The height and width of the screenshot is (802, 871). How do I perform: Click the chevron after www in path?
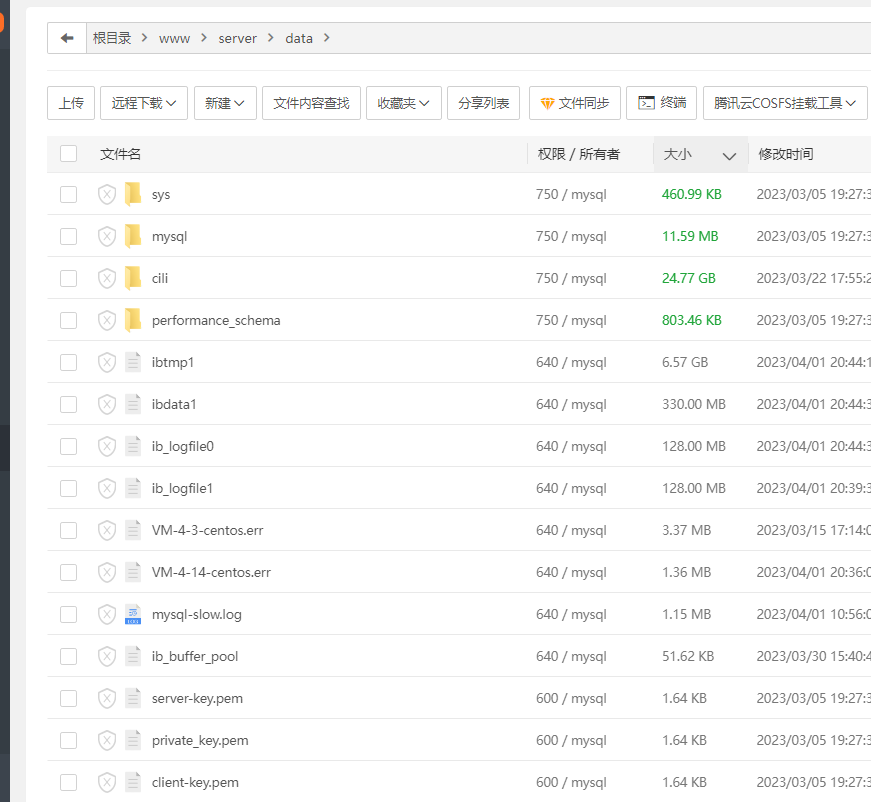pos(204,37)
